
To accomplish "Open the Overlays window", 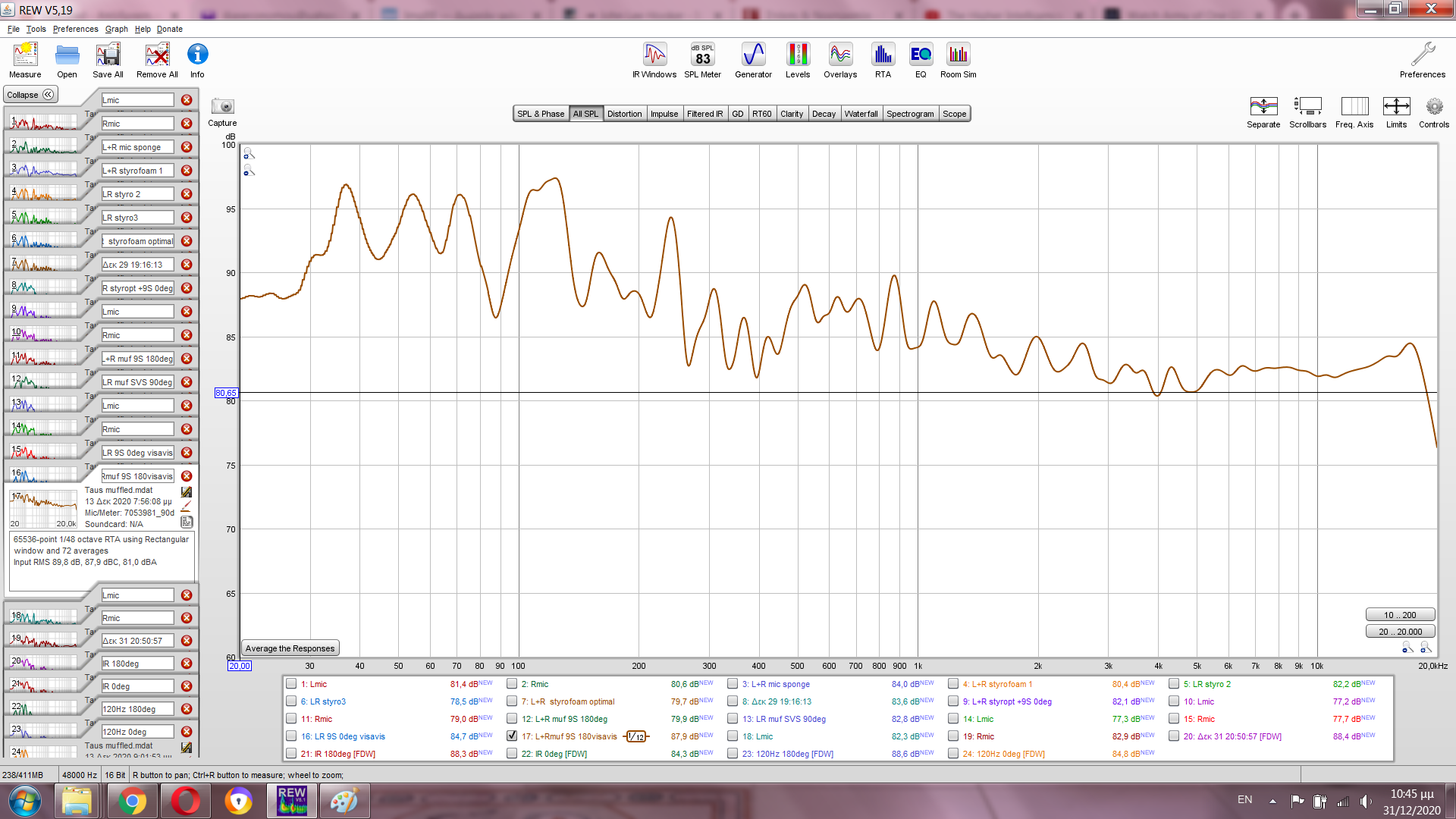I will [840, 60].
